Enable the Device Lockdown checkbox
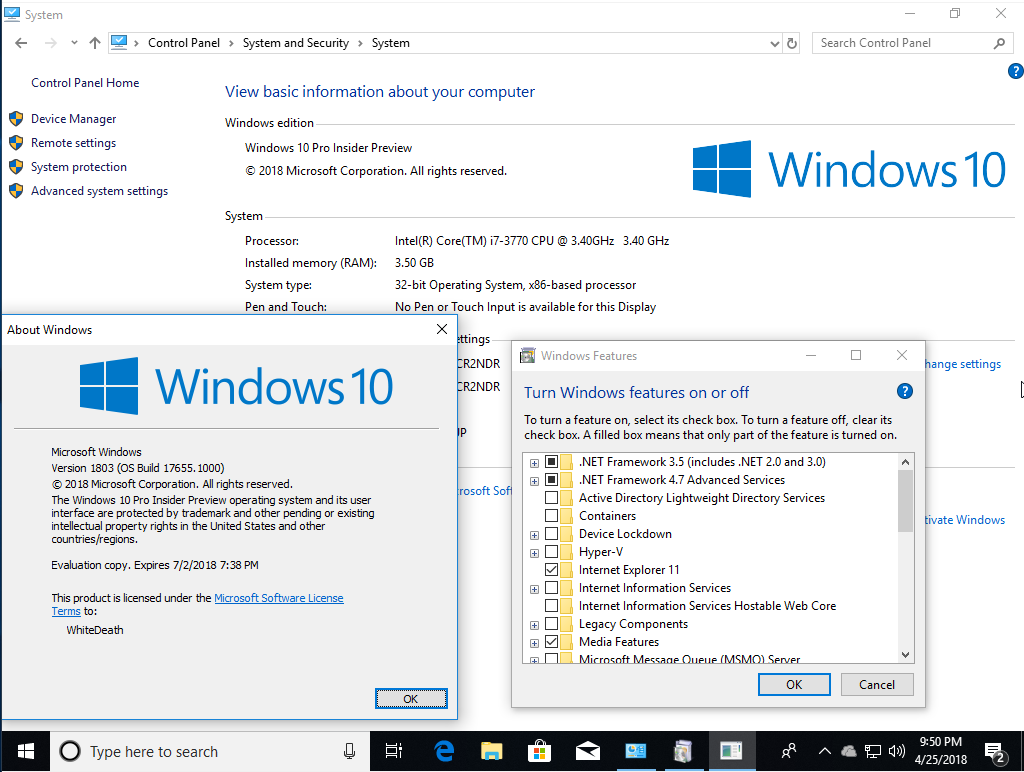Screen dimensions: 1024x772 click(551, 534)
